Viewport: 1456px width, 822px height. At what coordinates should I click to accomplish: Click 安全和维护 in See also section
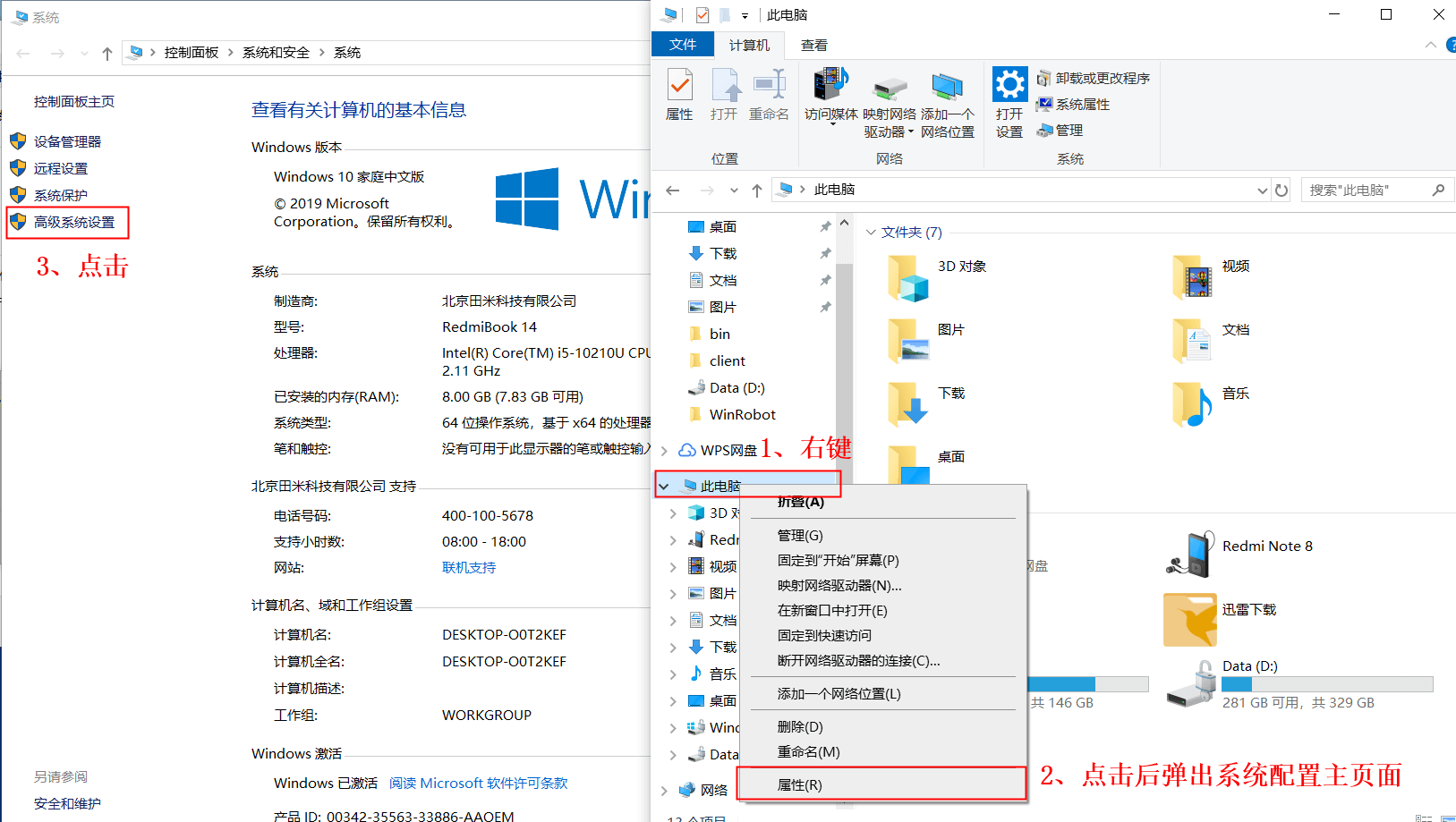[x=68, y=803]
